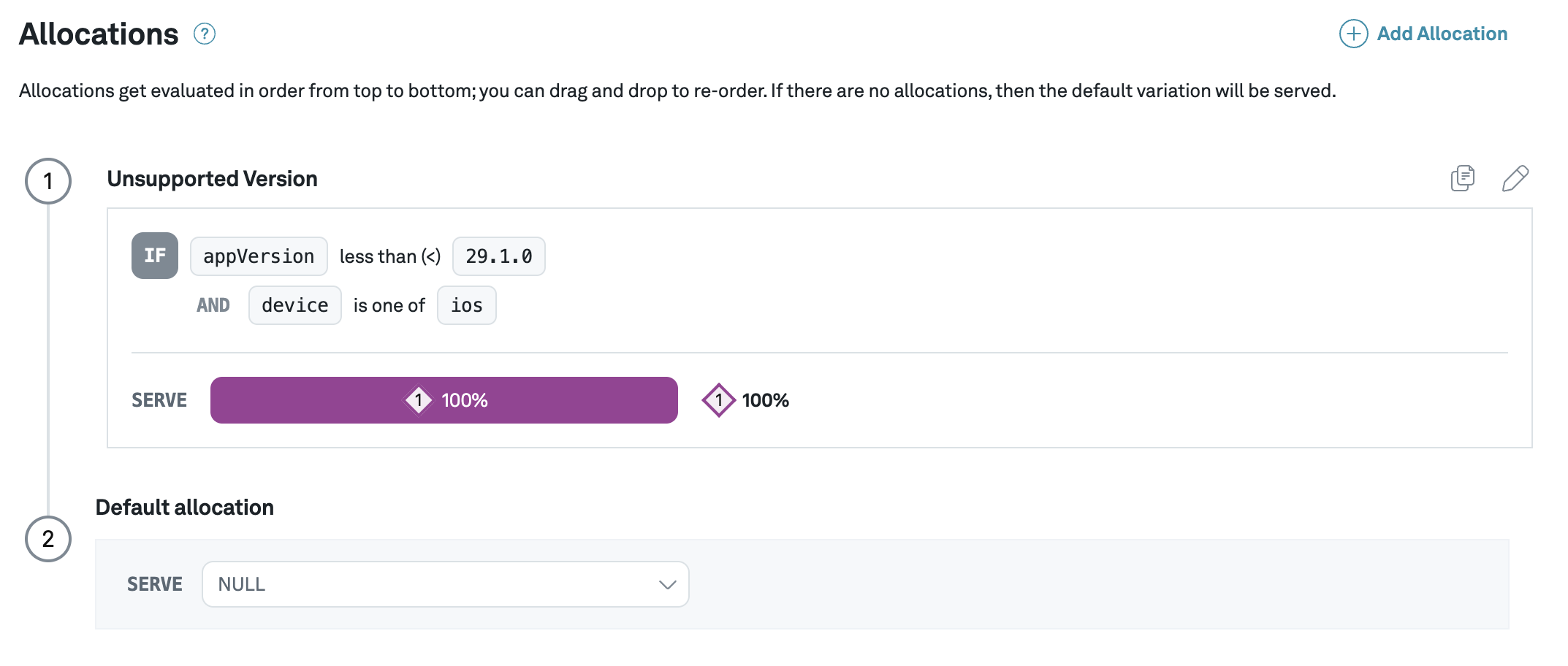Screen dimensions: 1568x666
Task: Click the 'less than (<)' operator text
Action: (x=390, y=256)
